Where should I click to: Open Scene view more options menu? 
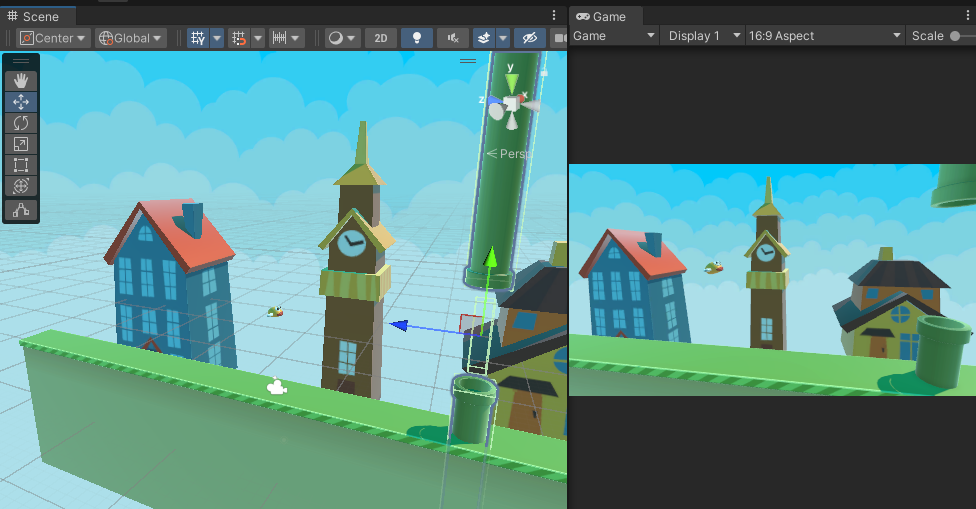554,15
